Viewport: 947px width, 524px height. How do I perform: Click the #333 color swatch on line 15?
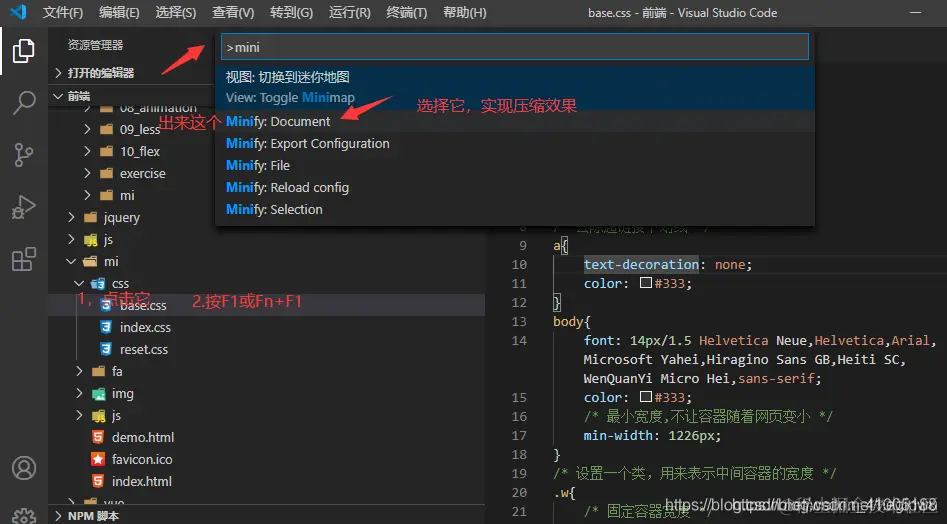(x=646, y=397)
